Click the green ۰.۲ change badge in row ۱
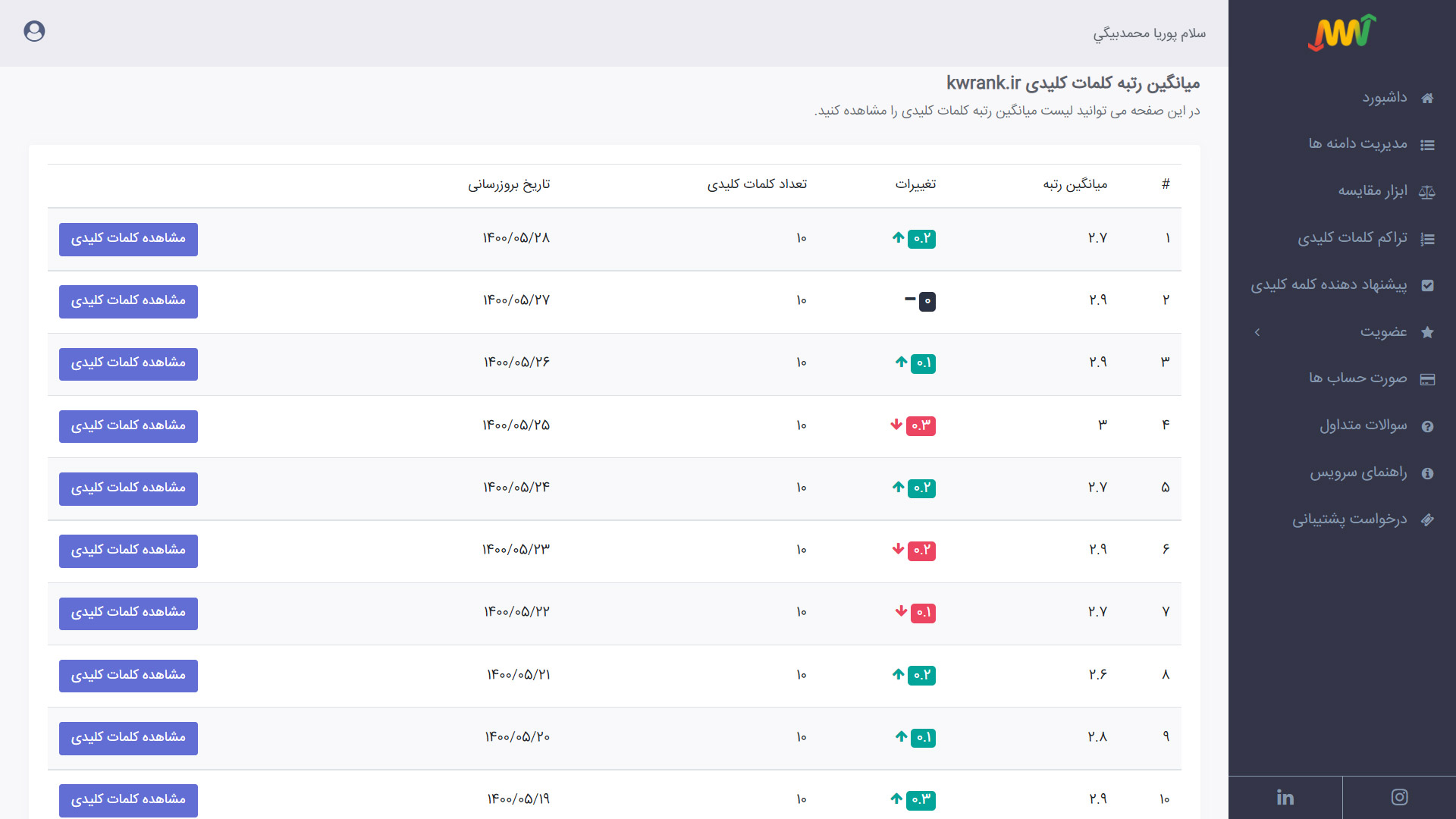 (921, 239)
